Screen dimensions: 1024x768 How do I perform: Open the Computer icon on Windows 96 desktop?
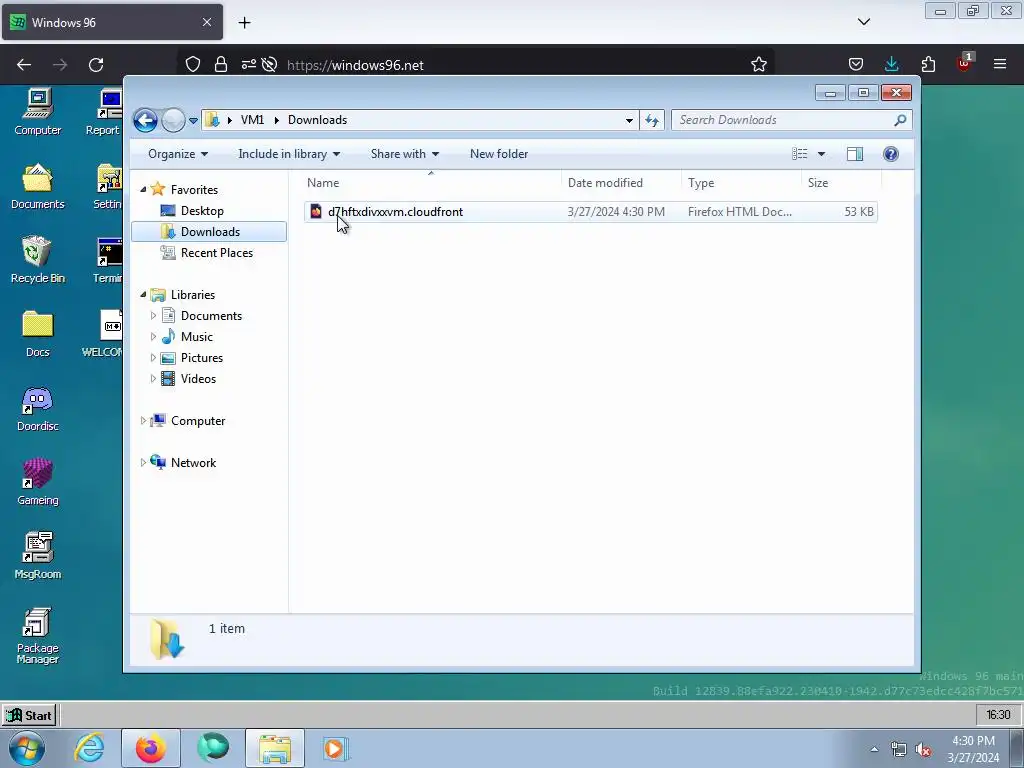coord(38,111)
